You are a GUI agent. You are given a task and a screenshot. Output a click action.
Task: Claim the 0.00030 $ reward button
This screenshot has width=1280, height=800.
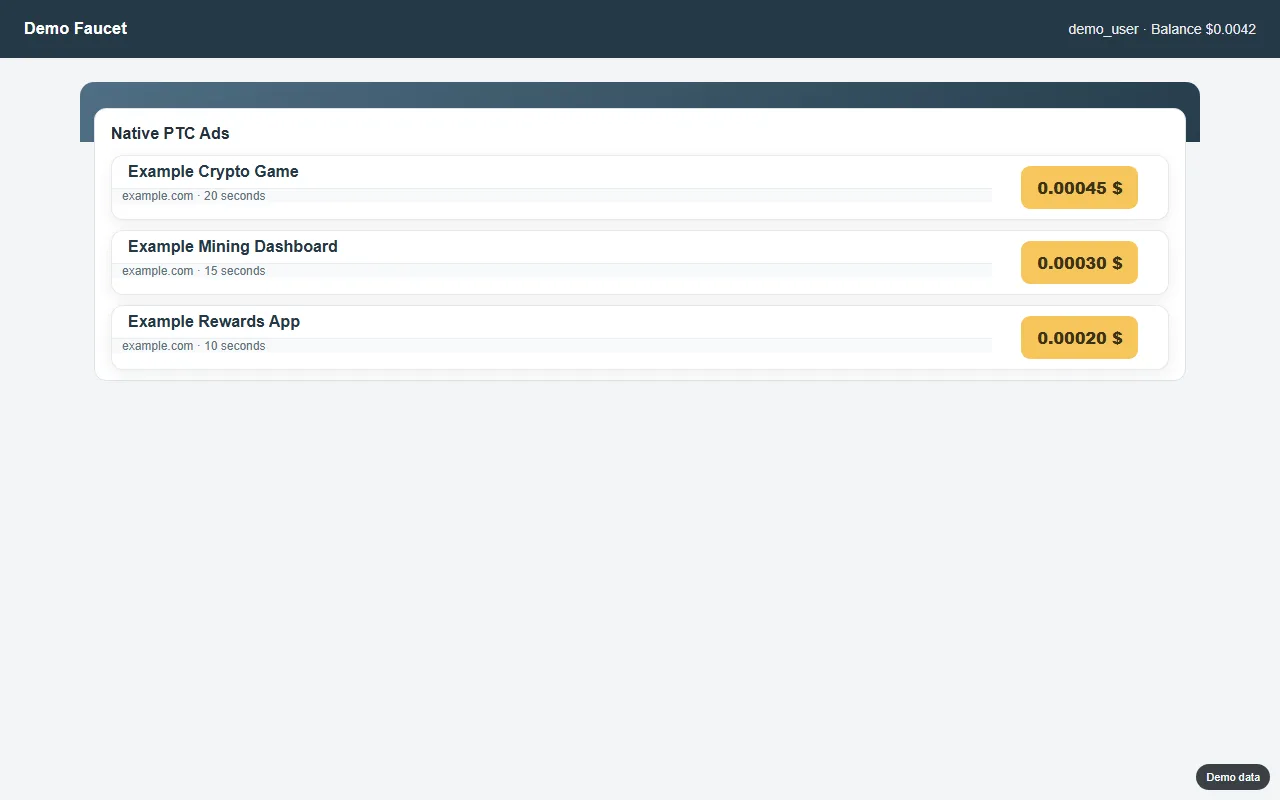[1079, 262]
